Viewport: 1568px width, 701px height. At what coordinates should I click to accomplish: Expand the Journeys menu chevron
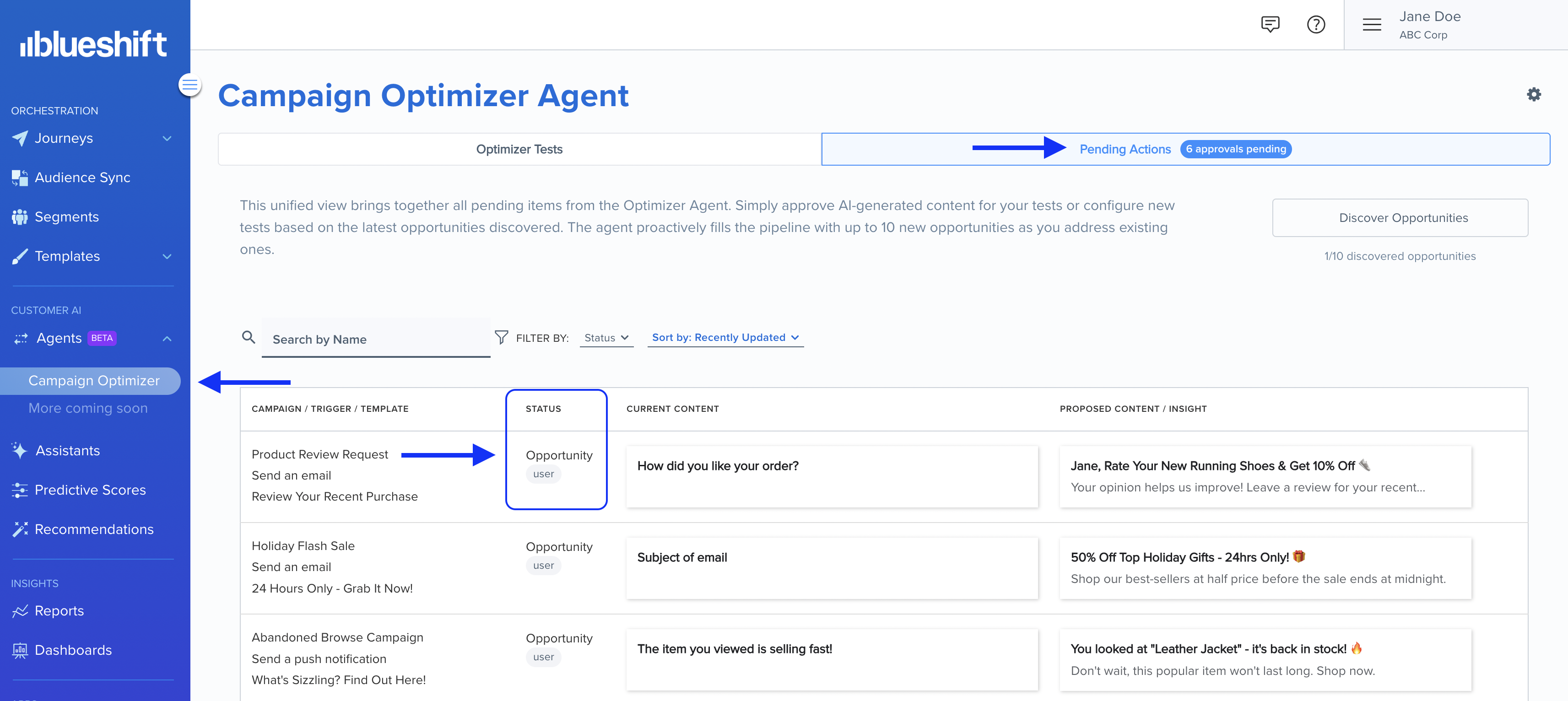click(x=167, y=139)
